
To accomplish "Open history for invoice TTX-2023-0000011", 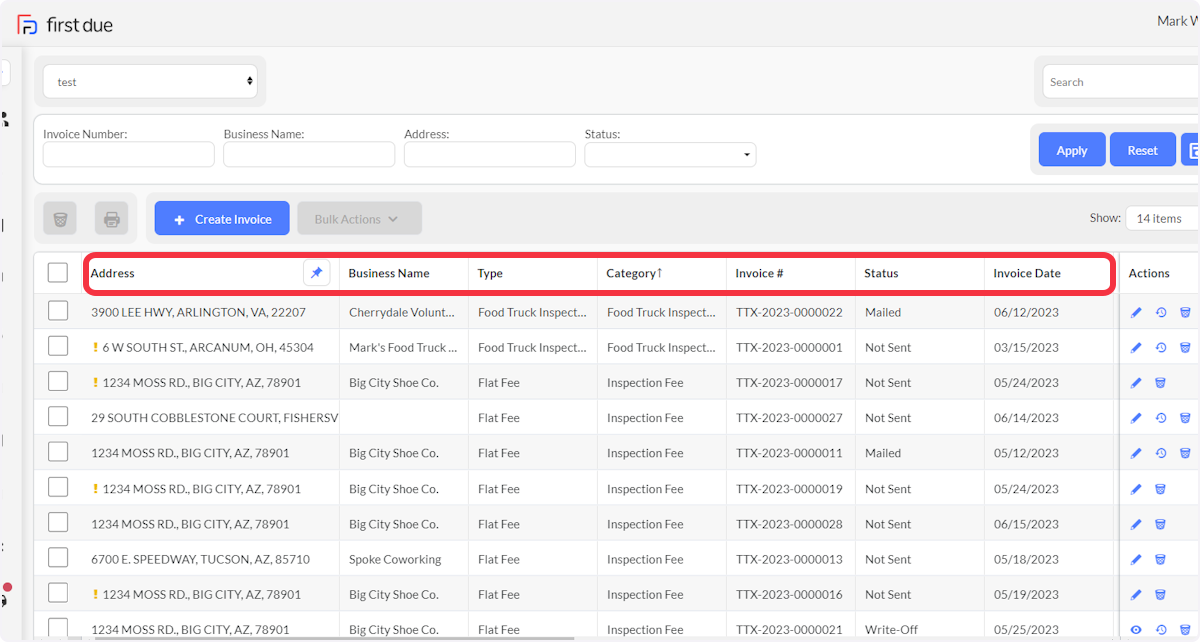I will click(1161, 453).
